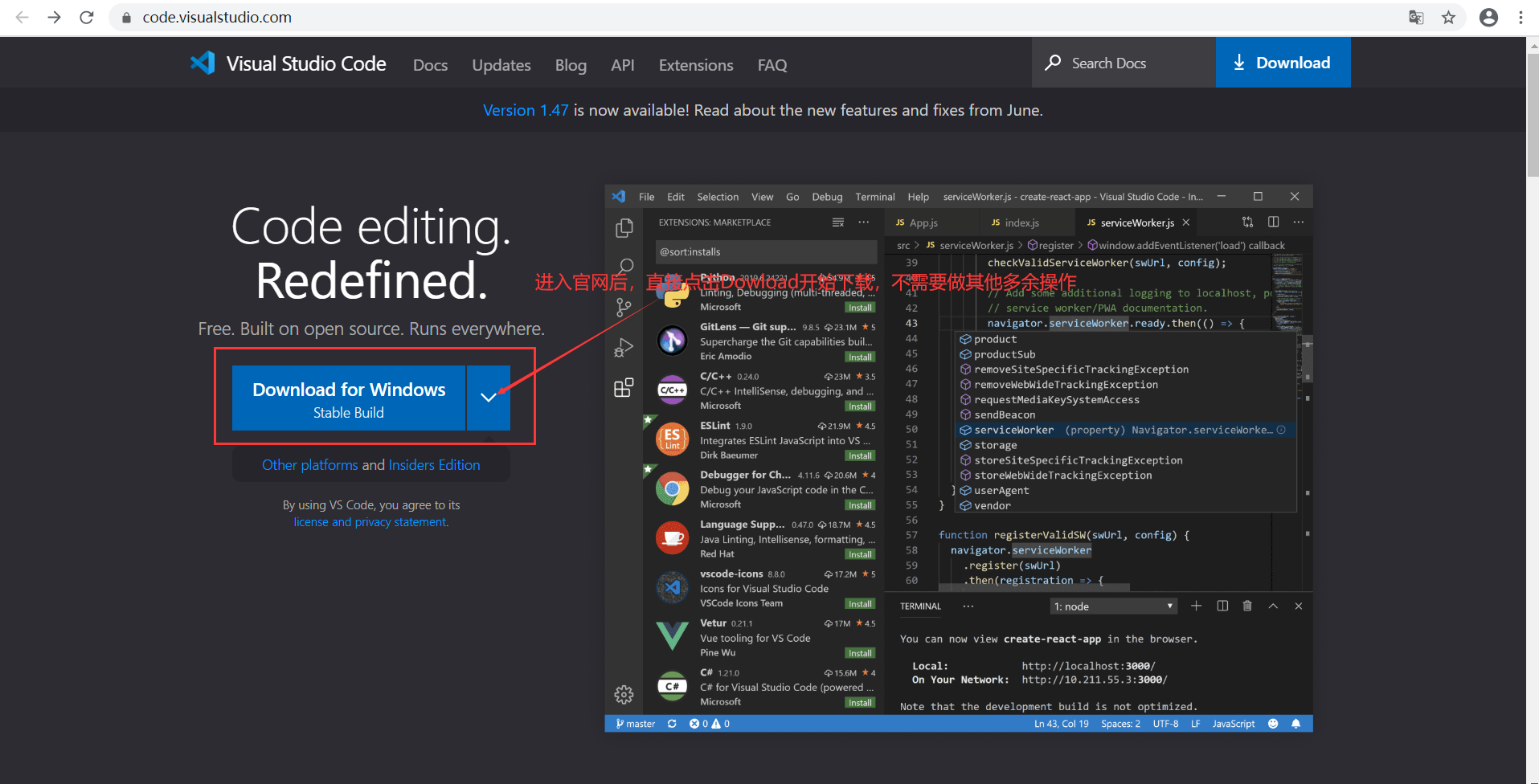Click the open changes icon in the editor toolbar
This screenshot has width=1539, height=784.
click(x=1247, y=222)
